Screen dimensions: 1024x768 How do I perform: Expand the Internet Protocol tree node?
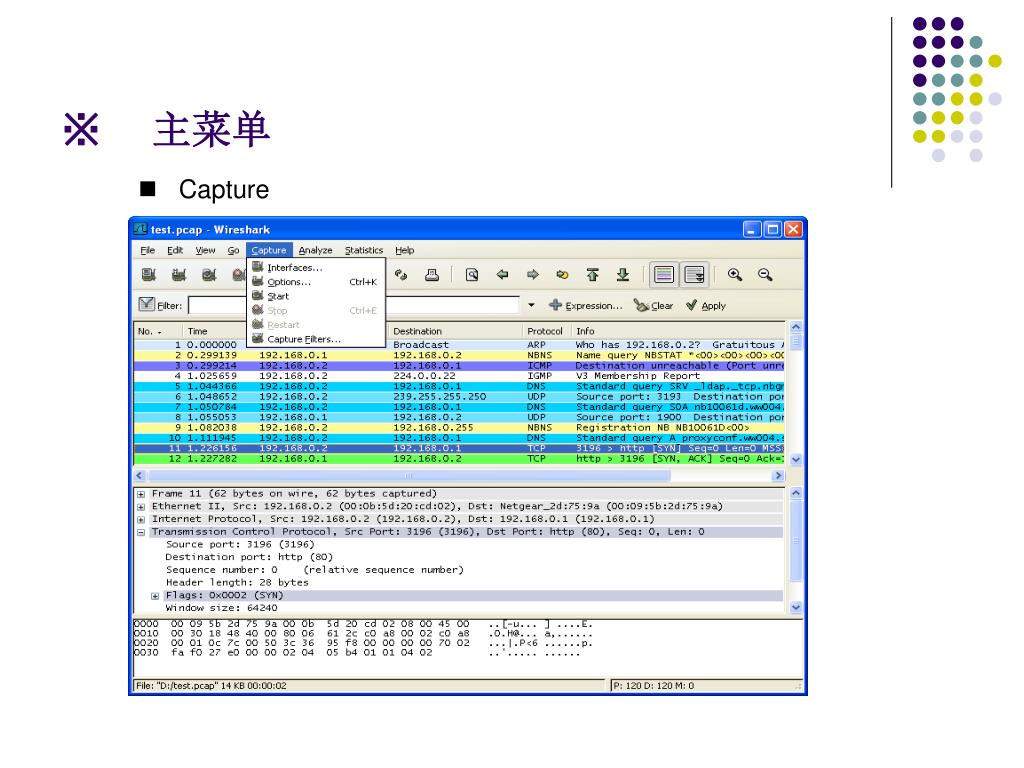point(140,520)
